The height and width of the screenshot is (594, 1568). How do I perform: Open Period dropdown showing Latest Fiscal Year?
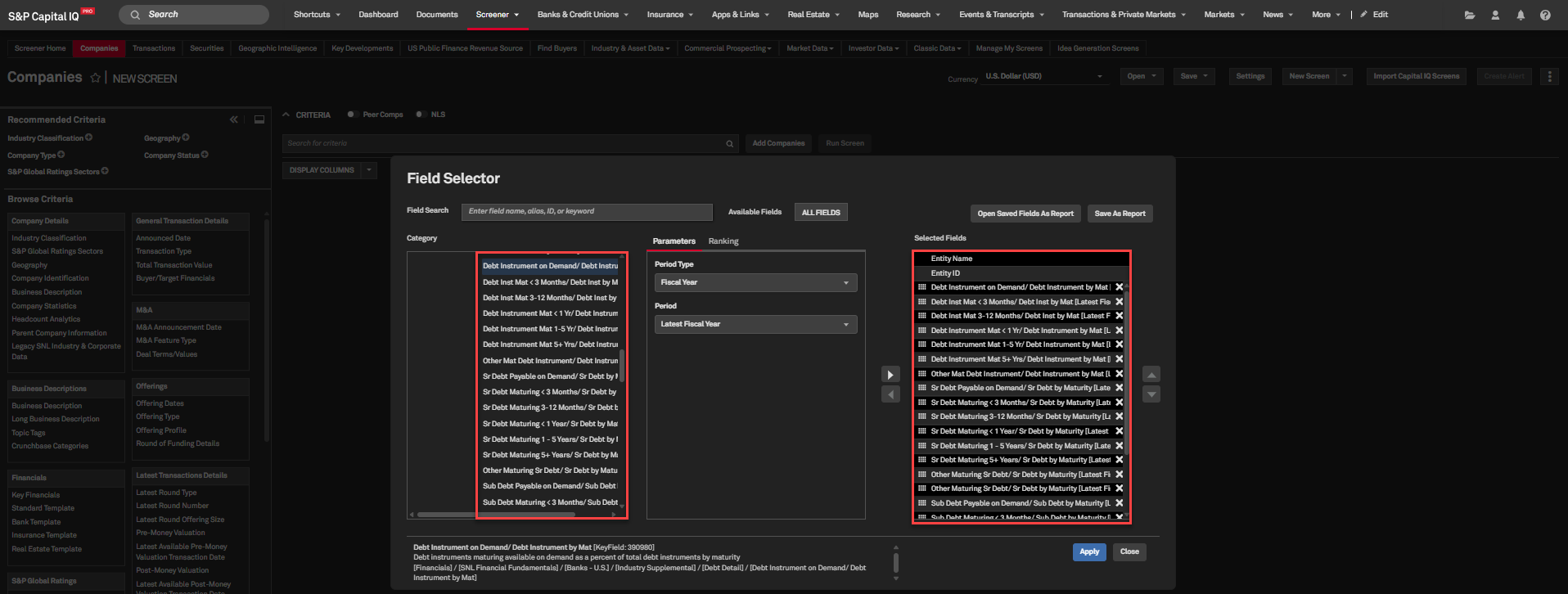tap(755, 324)
